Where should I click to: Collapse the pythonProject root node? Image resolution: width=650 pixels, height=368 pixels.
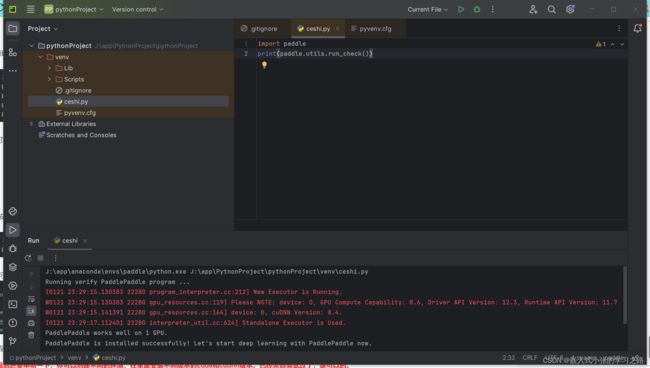[x=32, y=46]
